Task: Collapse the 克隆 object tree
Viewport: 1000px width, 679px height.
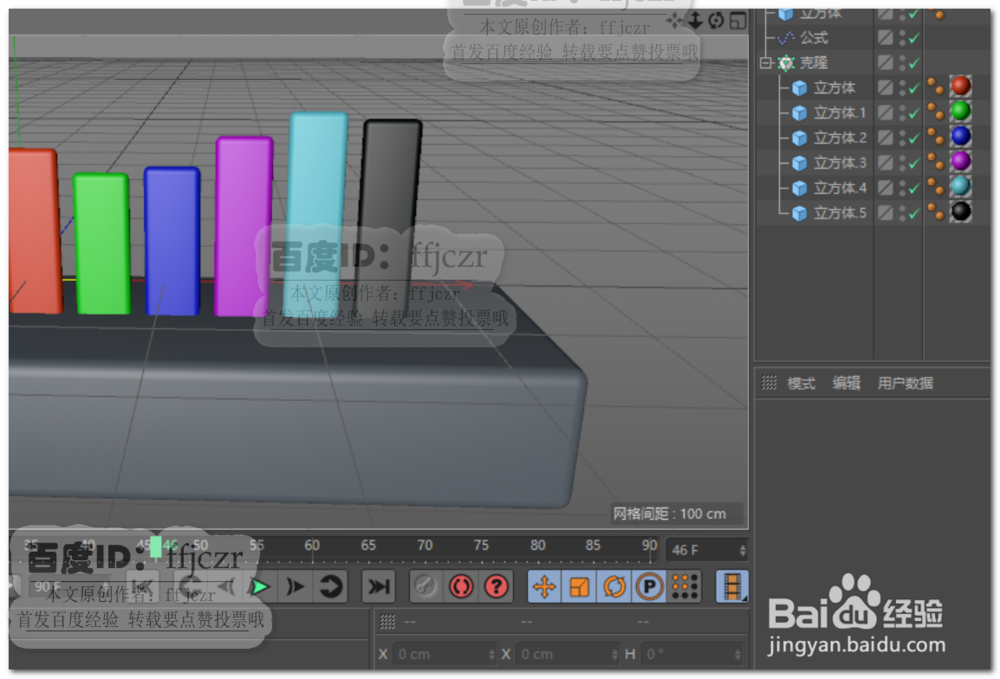Action: point(766,62)
